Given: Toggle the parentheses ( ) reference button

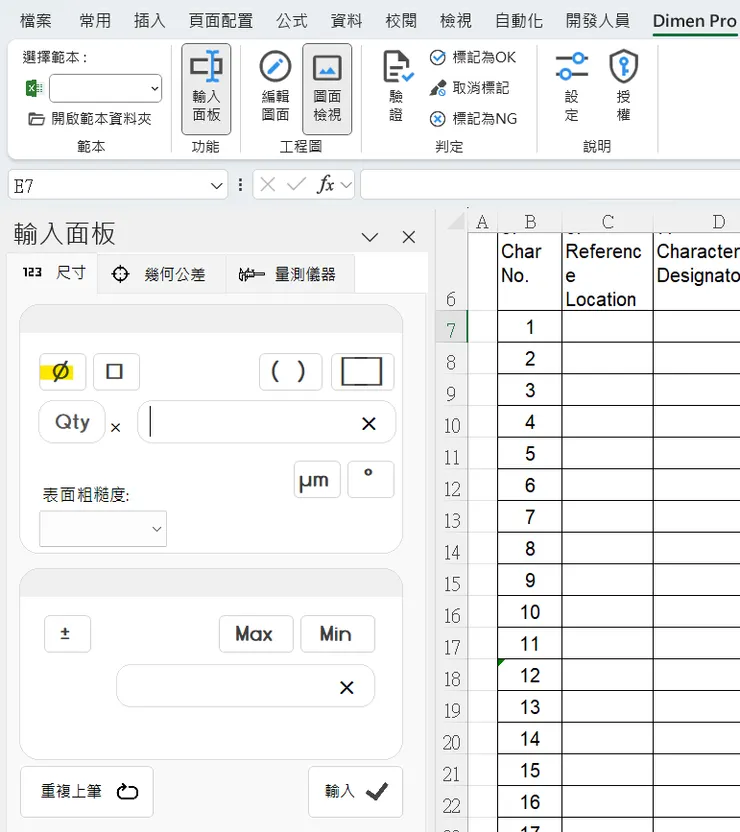Looking at the screenshot, I should click(290, 371).
